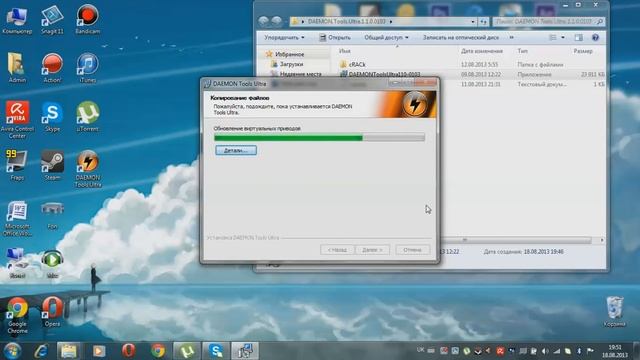This screenshot has height=360, width=640.
Task: Open Avira Control Center desktop icon
Action: point(17,120)
